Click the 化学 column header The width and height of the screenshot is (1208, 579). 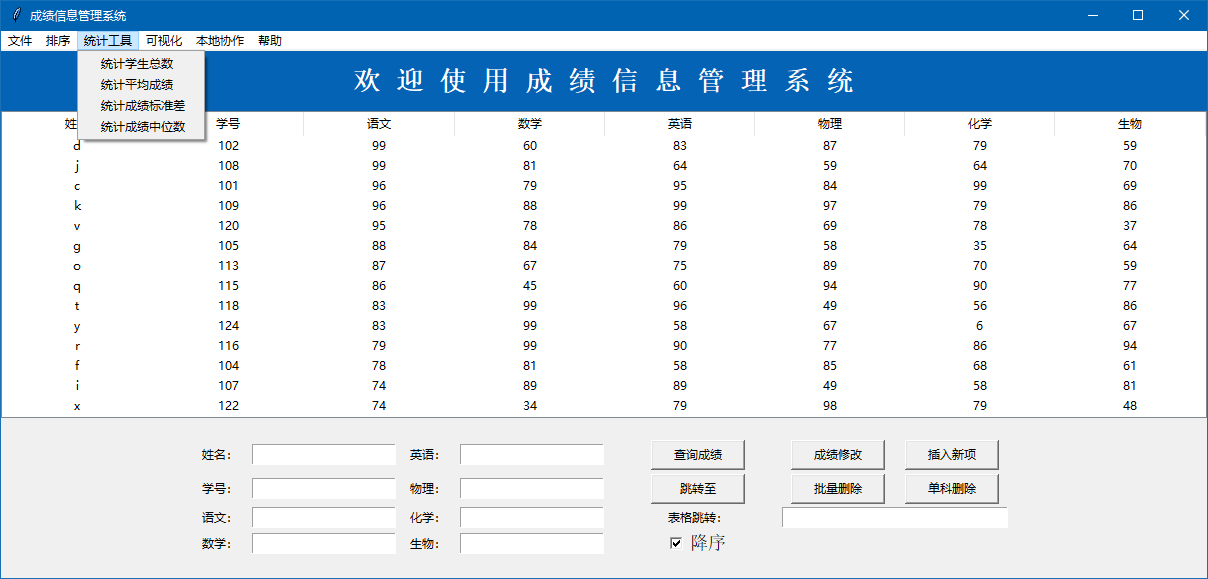click(980, 125)
